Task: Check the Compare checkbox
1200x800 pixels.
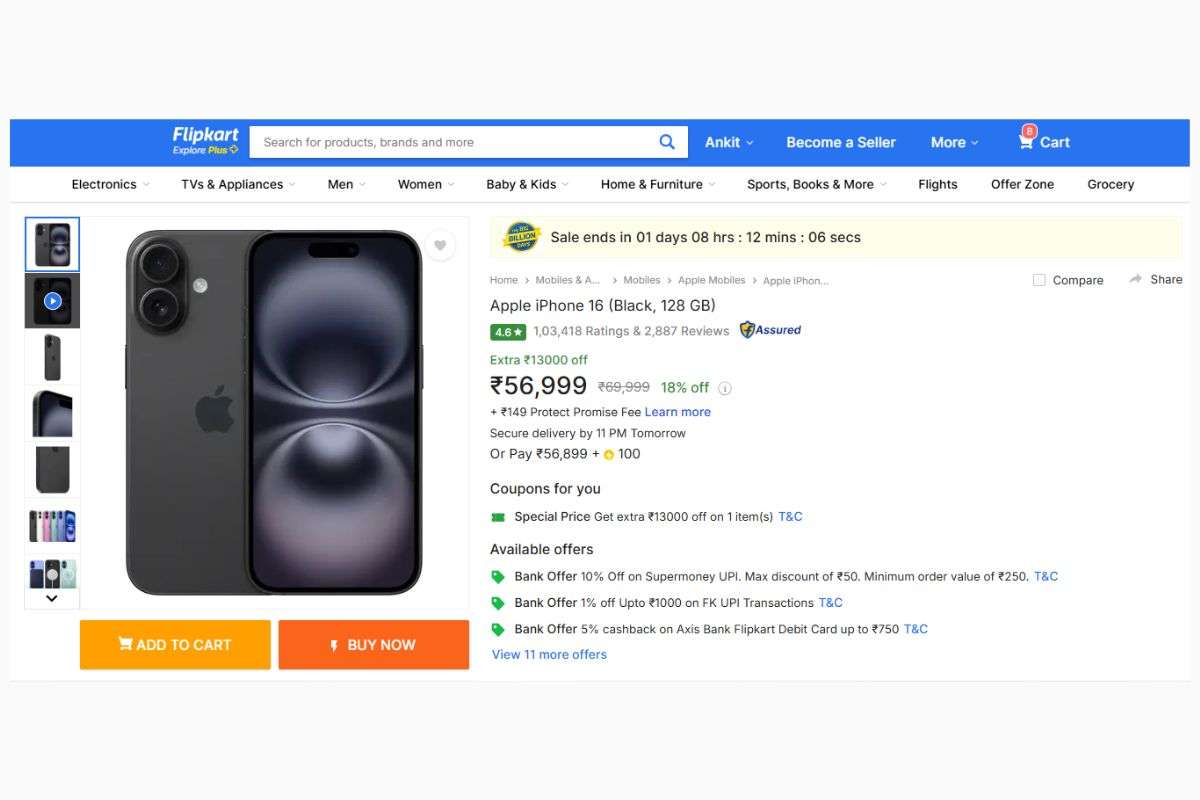Action: click(1038, 280)
